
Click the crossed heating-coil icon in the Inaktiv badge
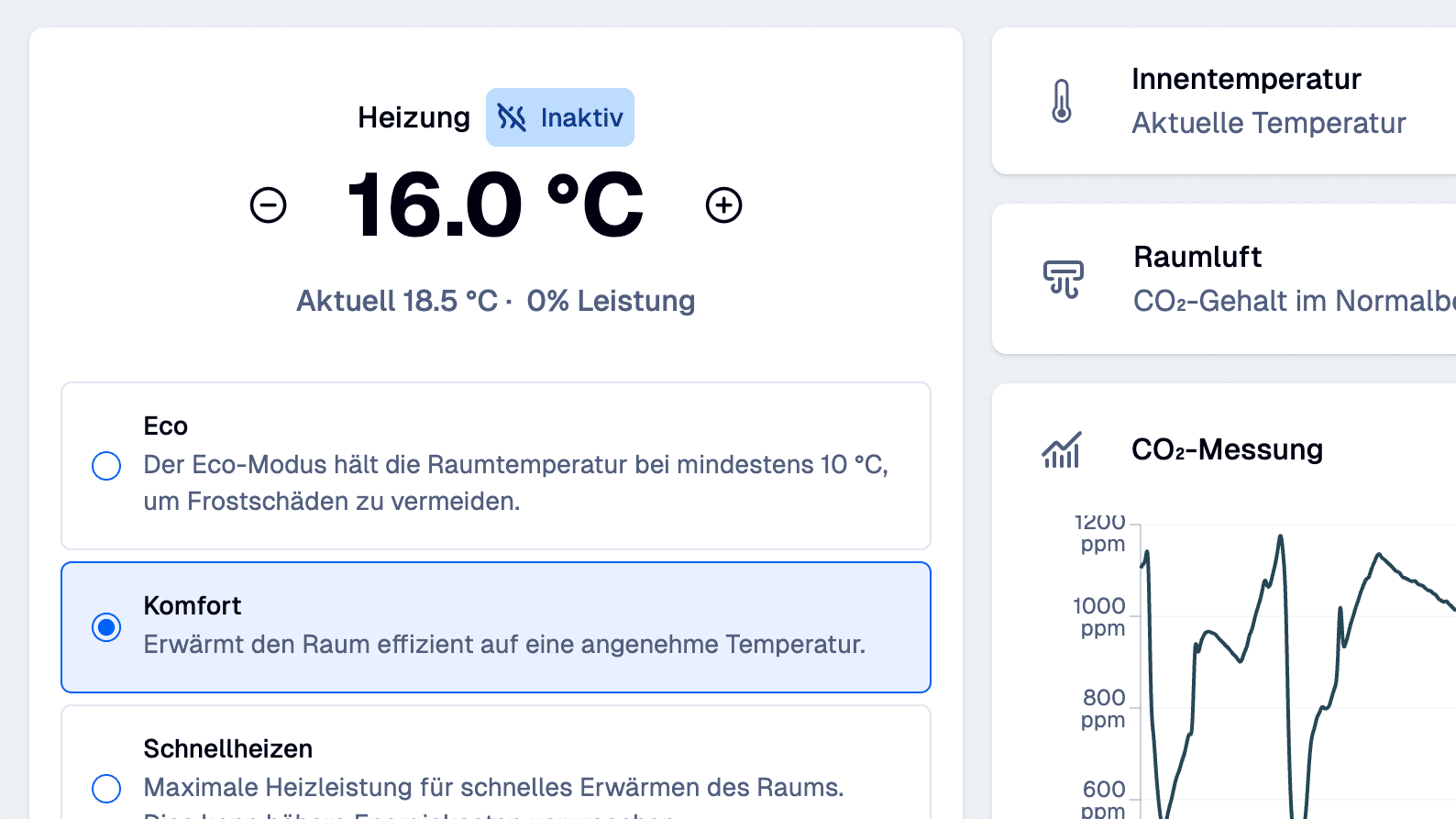point(513,116)
